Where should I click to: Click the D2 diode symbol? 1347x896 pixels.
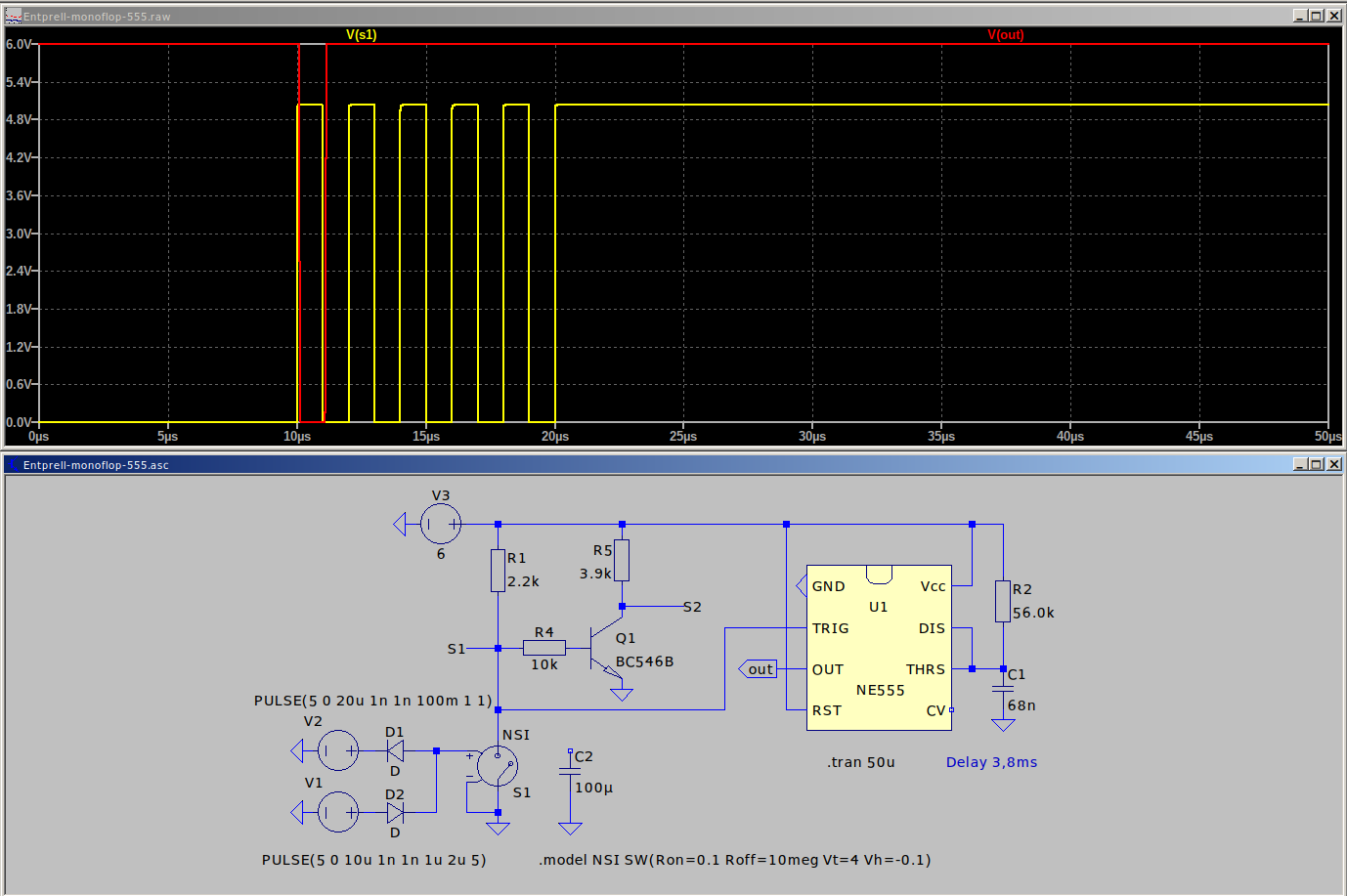pyautogui.click(x=395, y=812)
